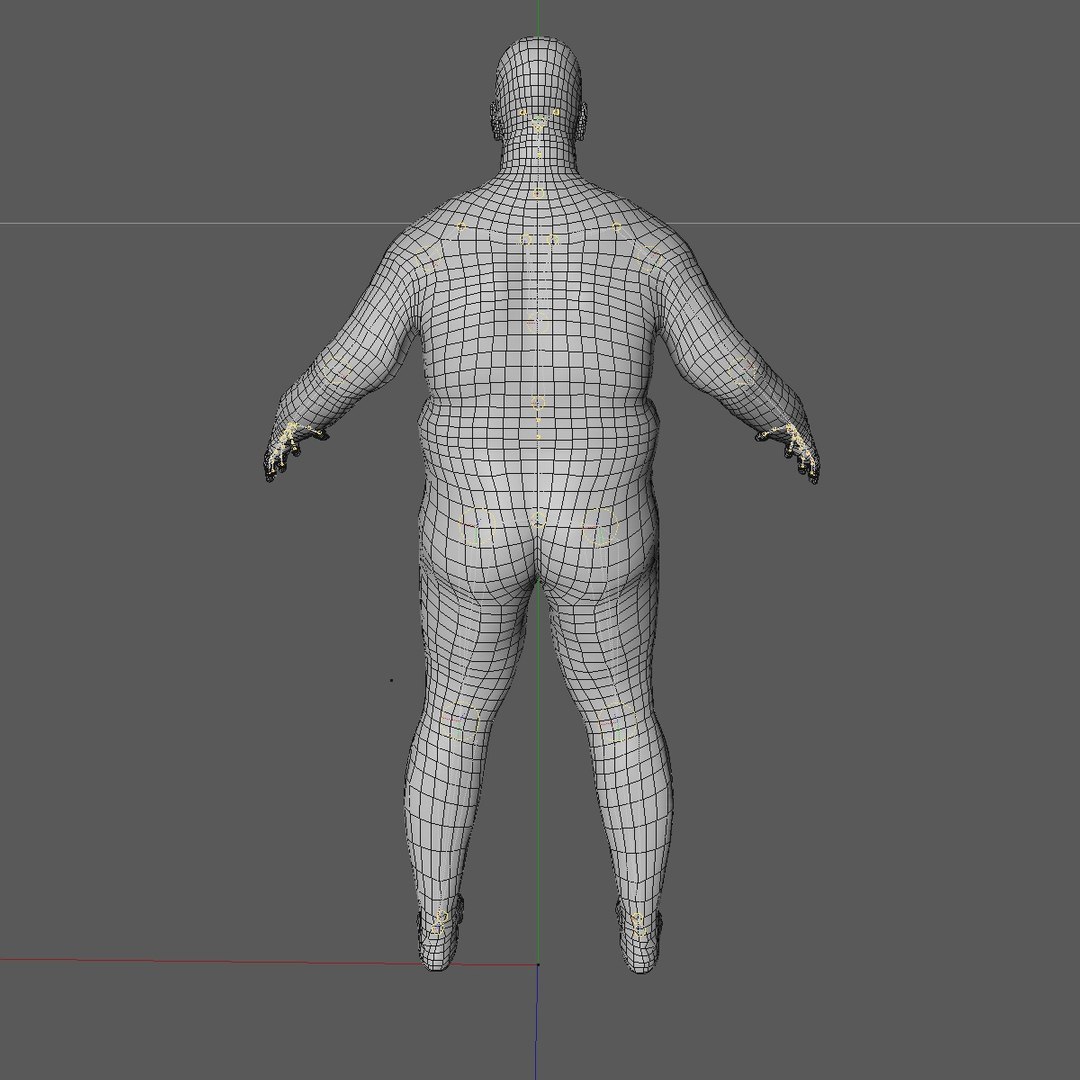Select the right eye joint marker on head
The height and width of the screenshot is (1080, 1080).
point(555,111)
